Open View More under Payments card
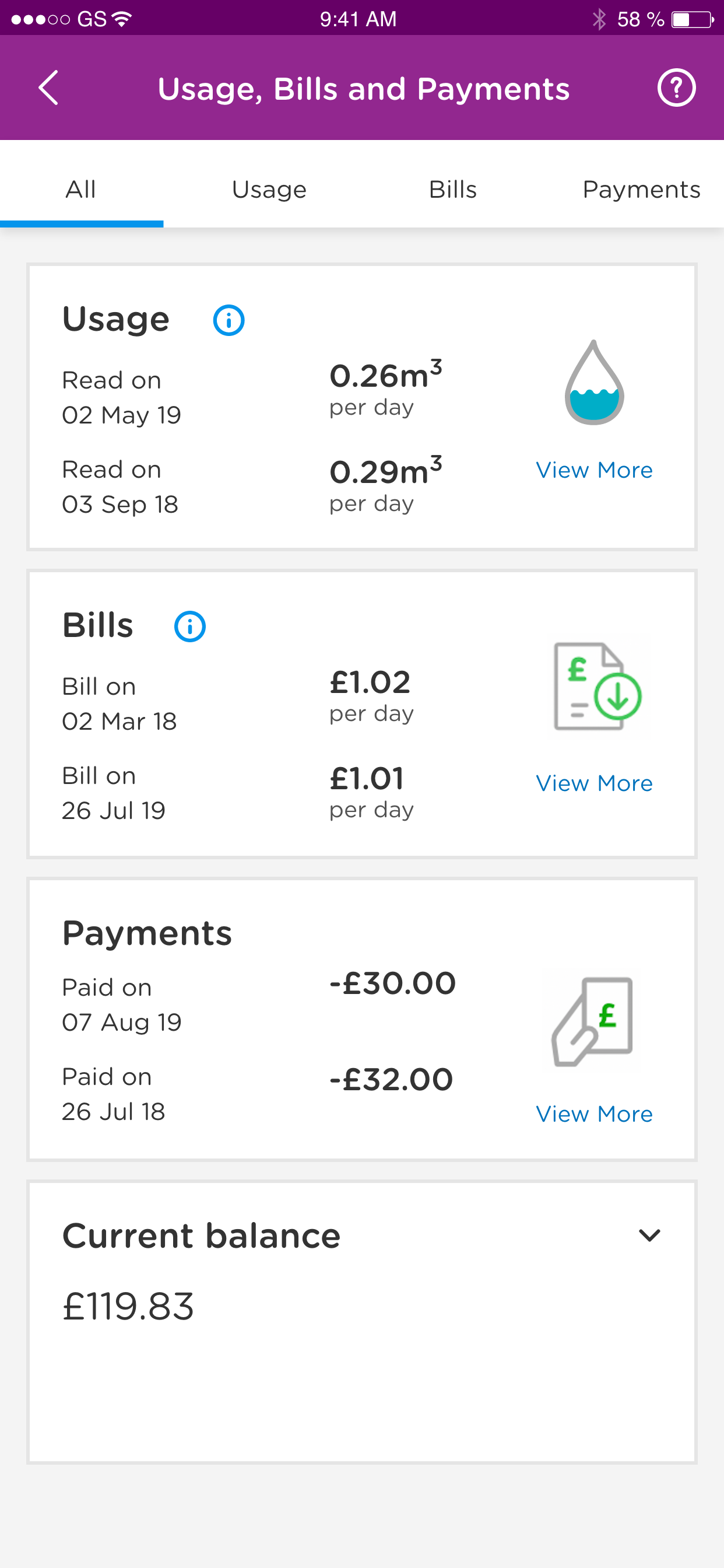 [x=595, y=1114]
